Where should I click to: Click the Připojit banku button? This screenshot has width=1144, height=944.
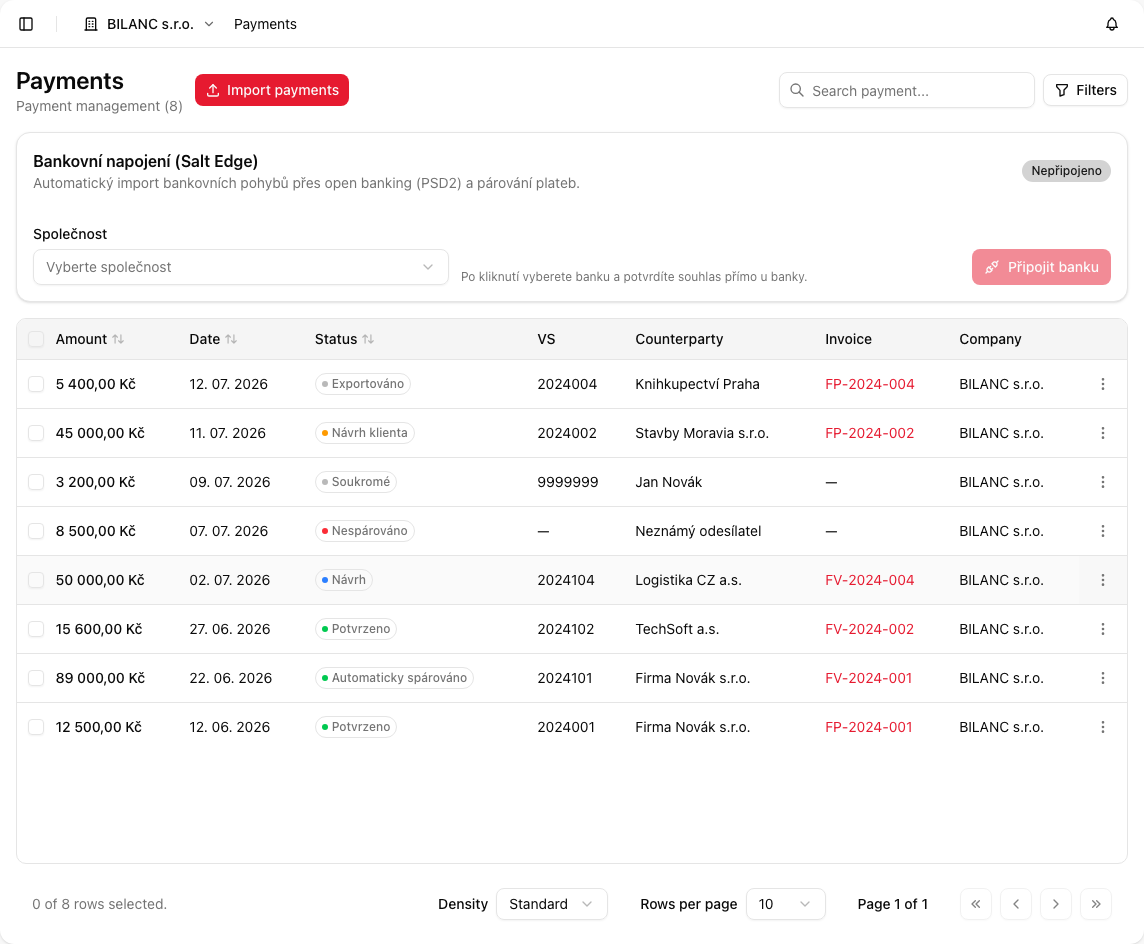coord(1041,267)
